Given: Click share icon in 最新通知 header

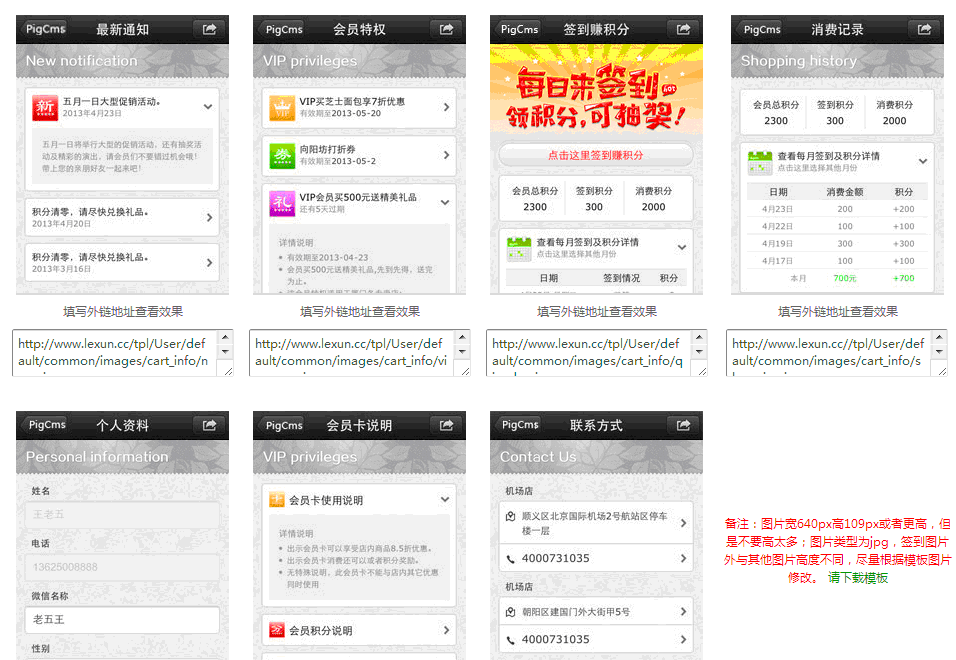Looking at the screenshot, I should [209, 30].
